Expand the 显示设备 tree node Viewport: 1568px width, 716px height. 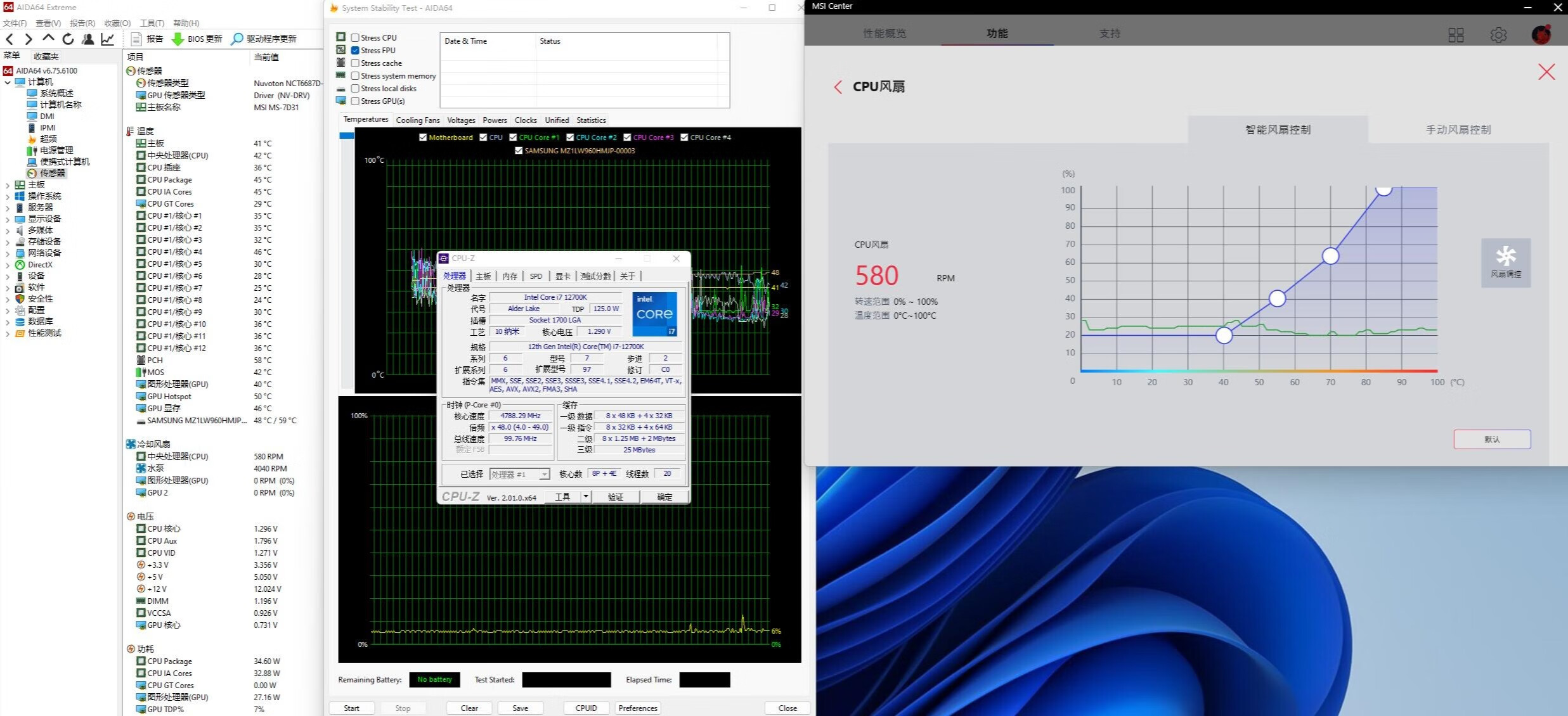point(8,219)
